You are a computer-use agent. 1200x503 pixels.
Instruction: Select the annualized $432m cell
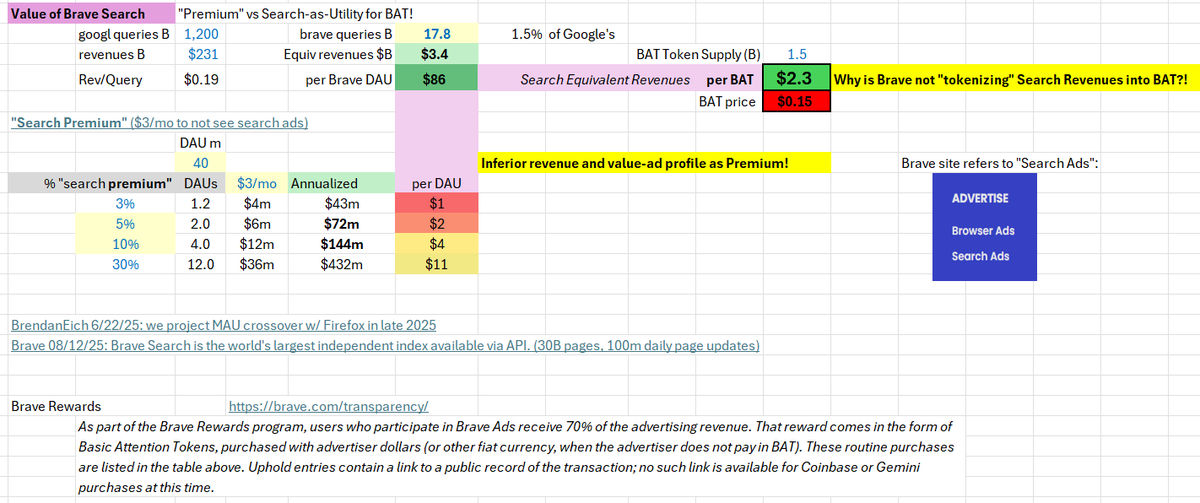coord(342,264)
